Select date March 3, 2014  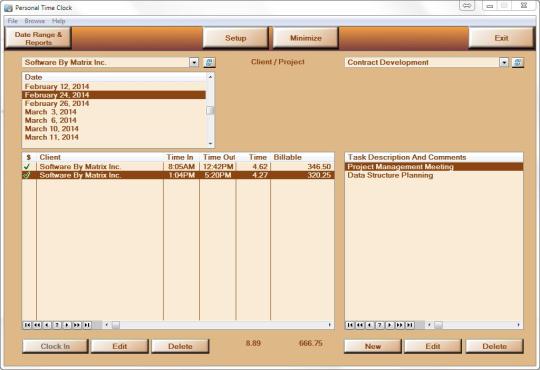pyautogui.click(x=114, y=112)
